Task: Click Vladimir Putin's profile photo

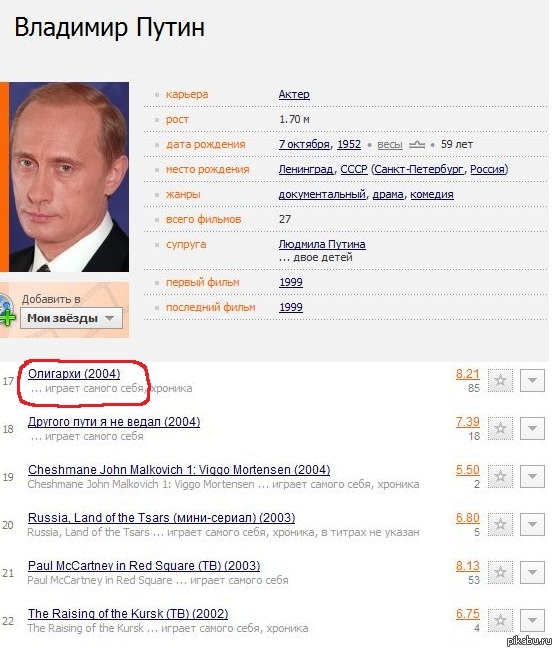Action: click(x=69, y=177)
